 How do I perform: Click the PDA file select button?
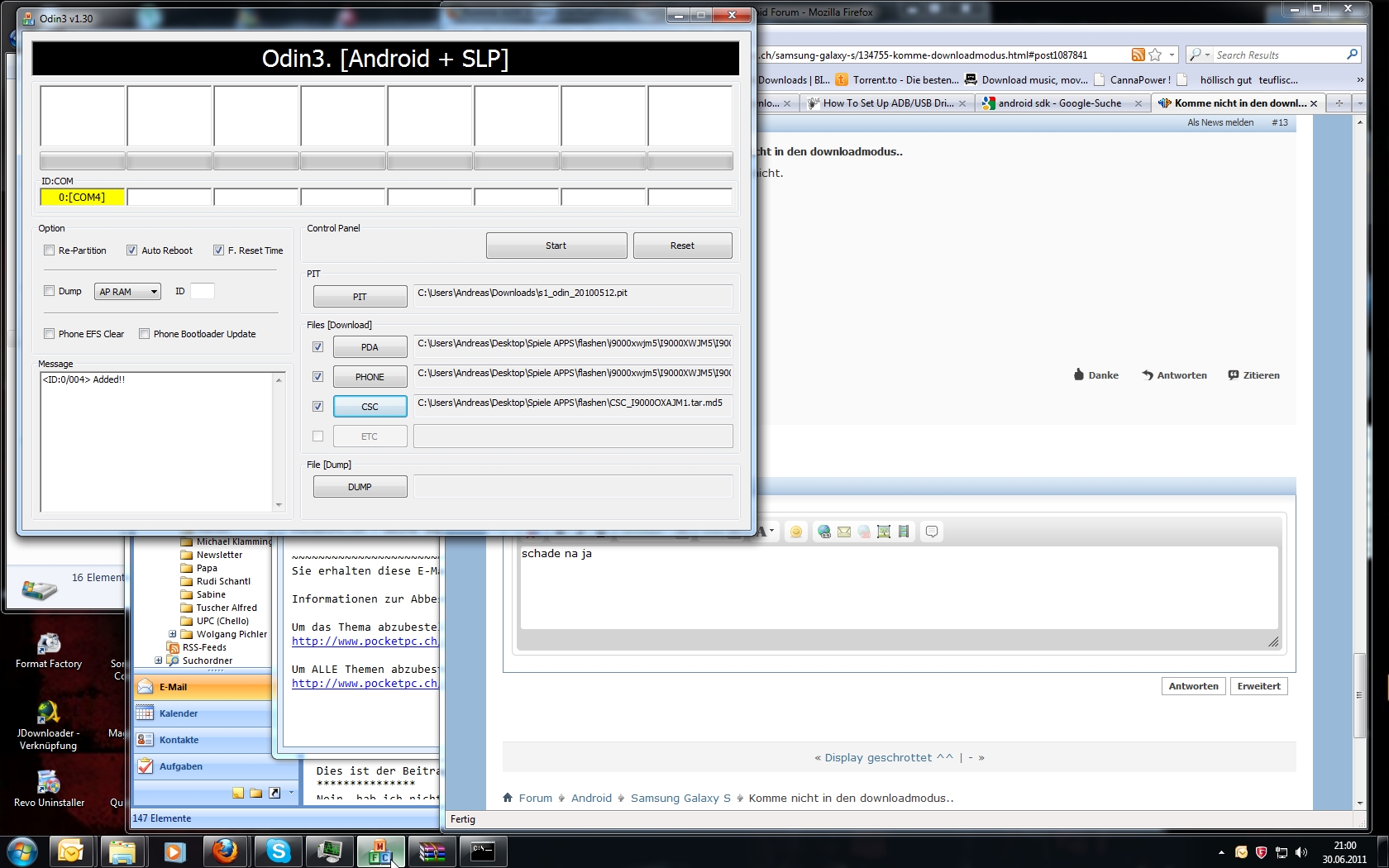point(370,347)
